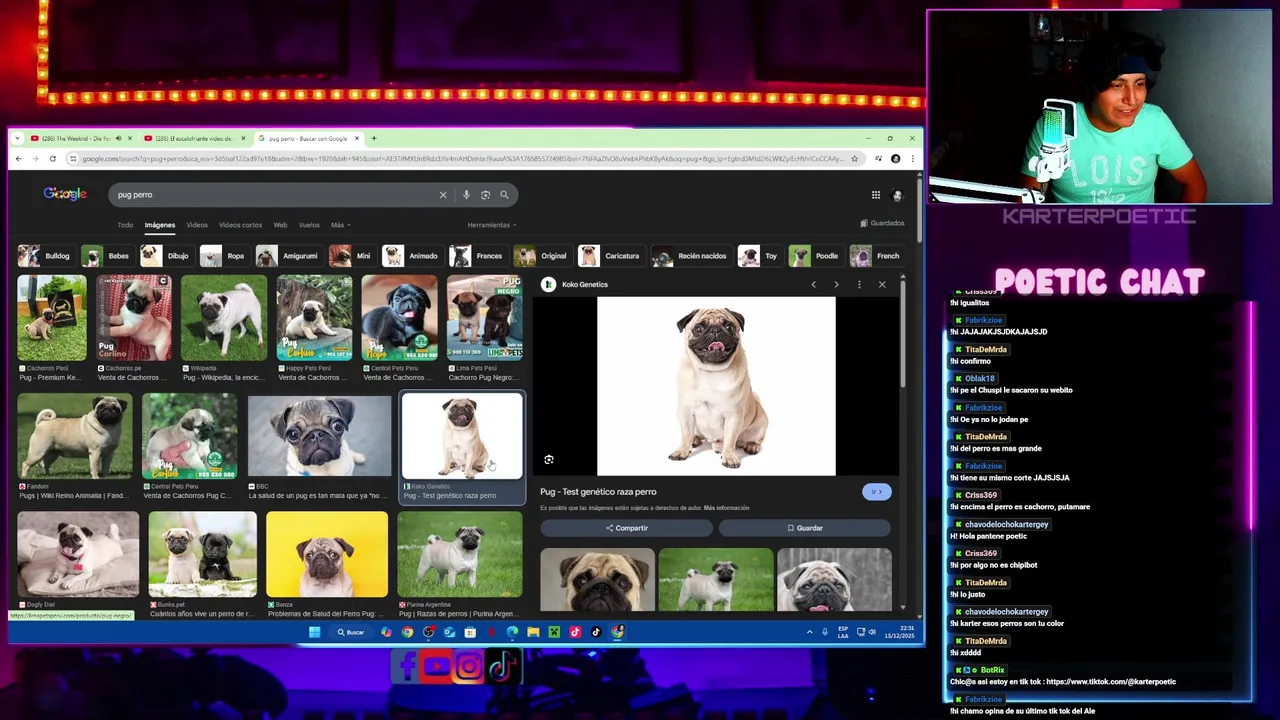The height and width of the screenshot is (720, 1280).
Task: Filter images by 'Recién nacidos' chip
Action: coord(690,256)
